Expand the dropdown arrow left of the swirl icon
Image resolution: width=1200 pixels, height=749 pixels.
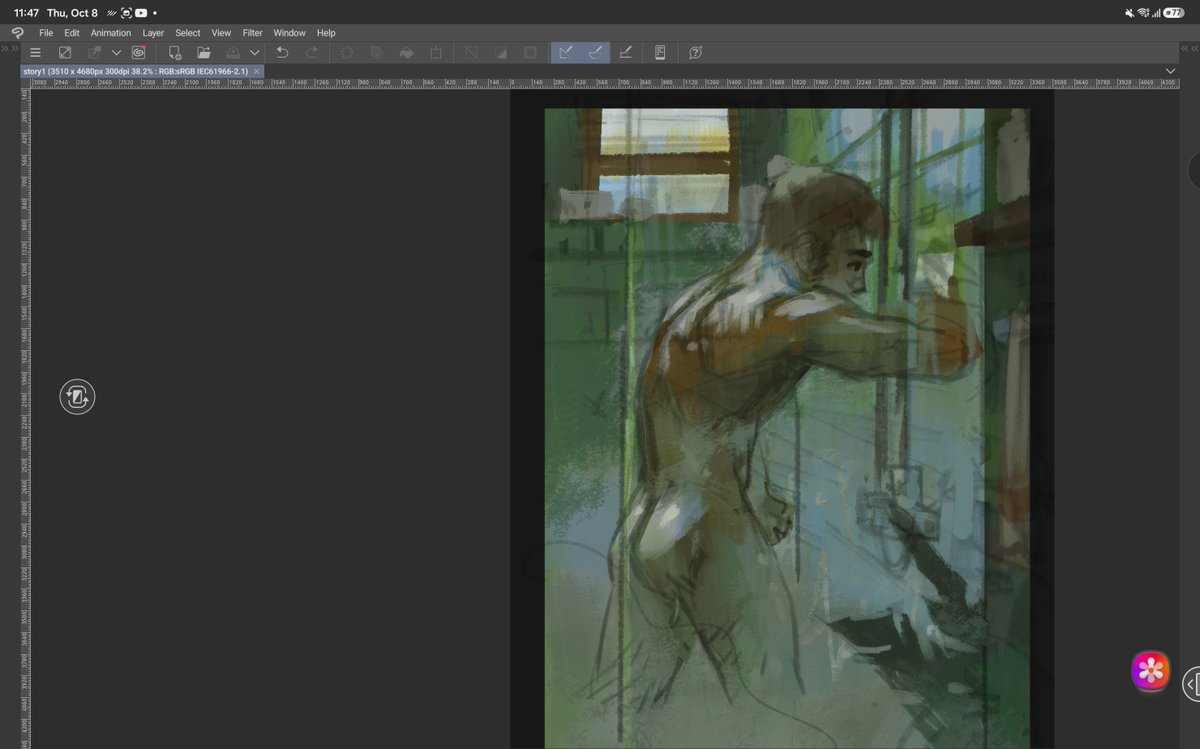116,52
